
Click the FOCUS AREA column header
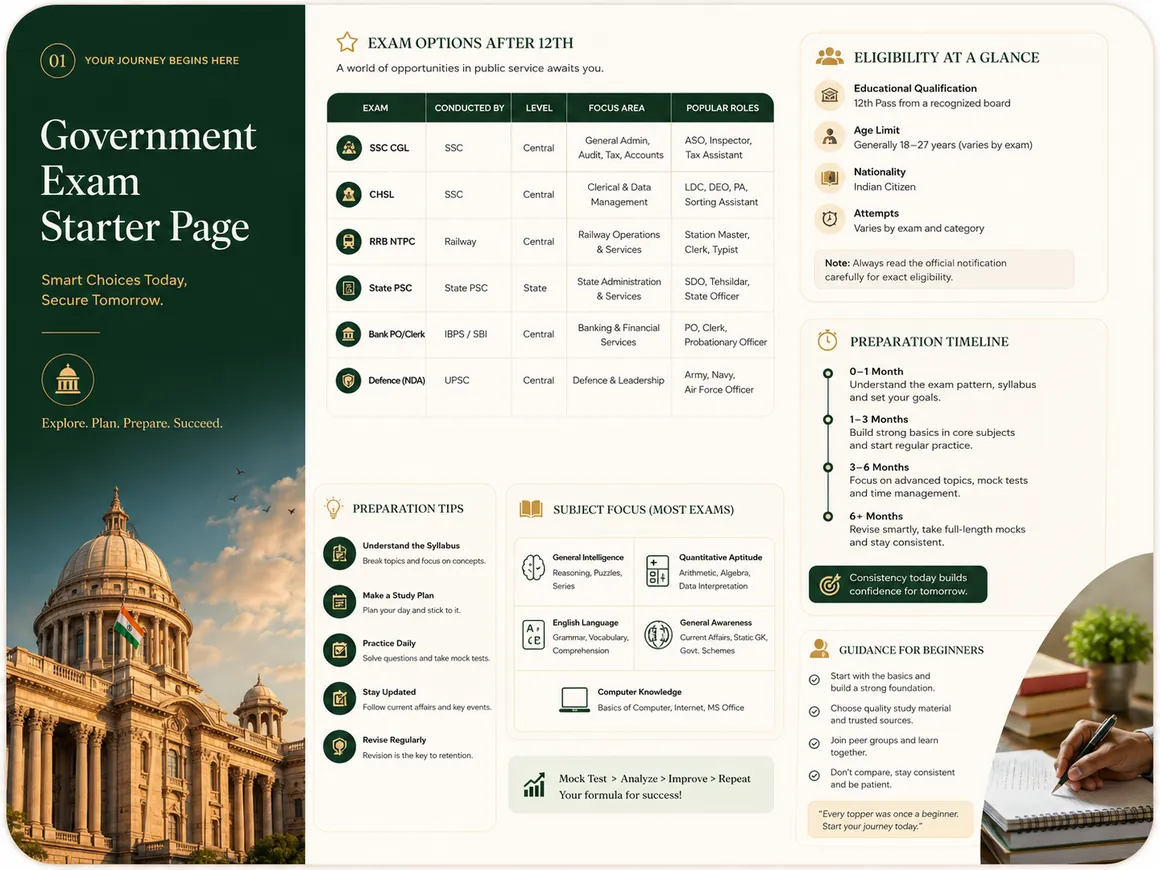coord(617,108)
